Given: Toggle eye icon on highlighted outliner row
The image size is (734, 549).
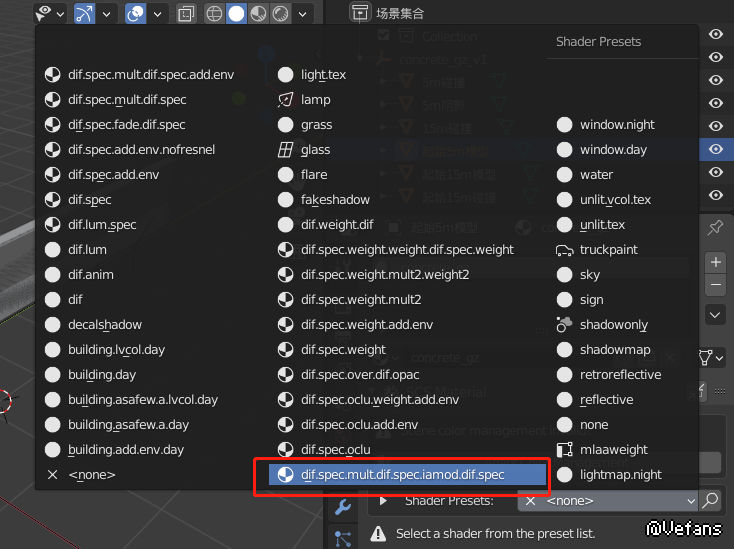Looking at the screenshot, I should pos(716,149).
